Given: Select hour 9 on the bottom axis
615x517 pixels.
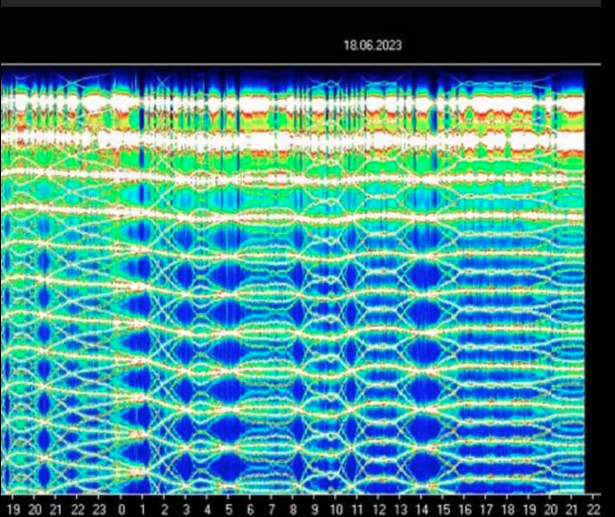Looking at the screenshot, I should [314, 508].
